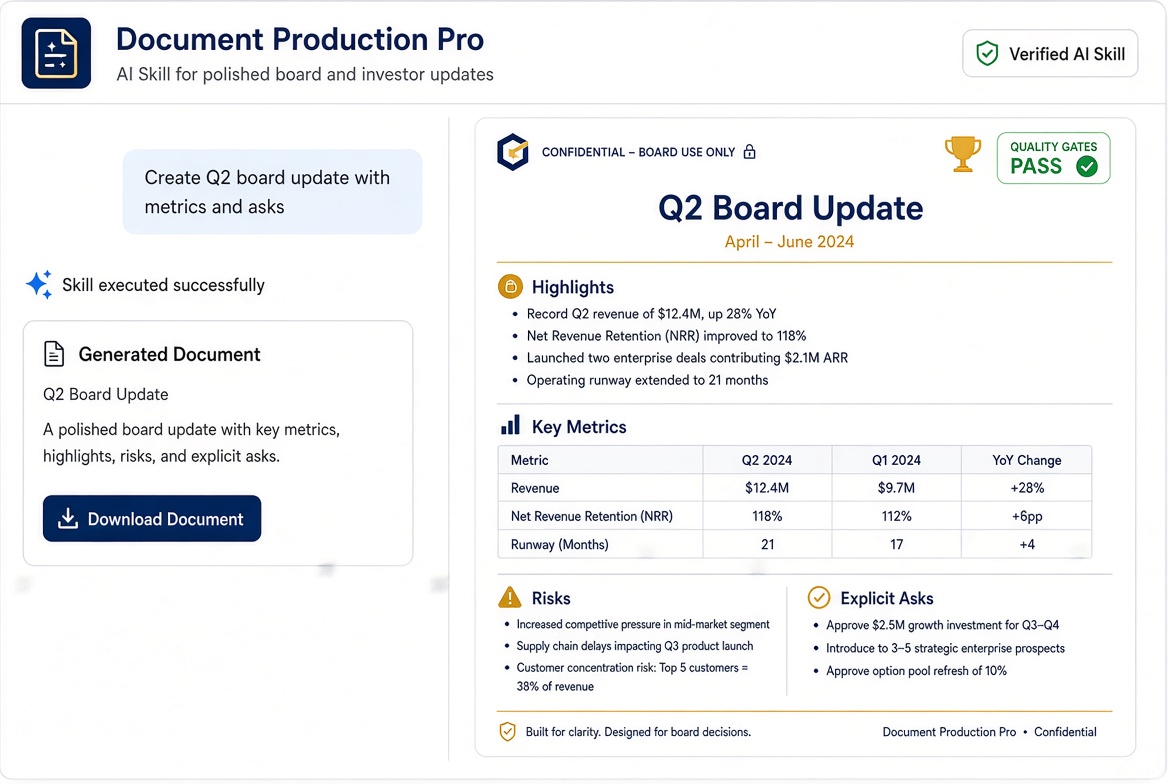The width and height of the screenshot is (1168, 784).
Task: Click the Customer concentration risk bullet
Action: tap(632, 677)
